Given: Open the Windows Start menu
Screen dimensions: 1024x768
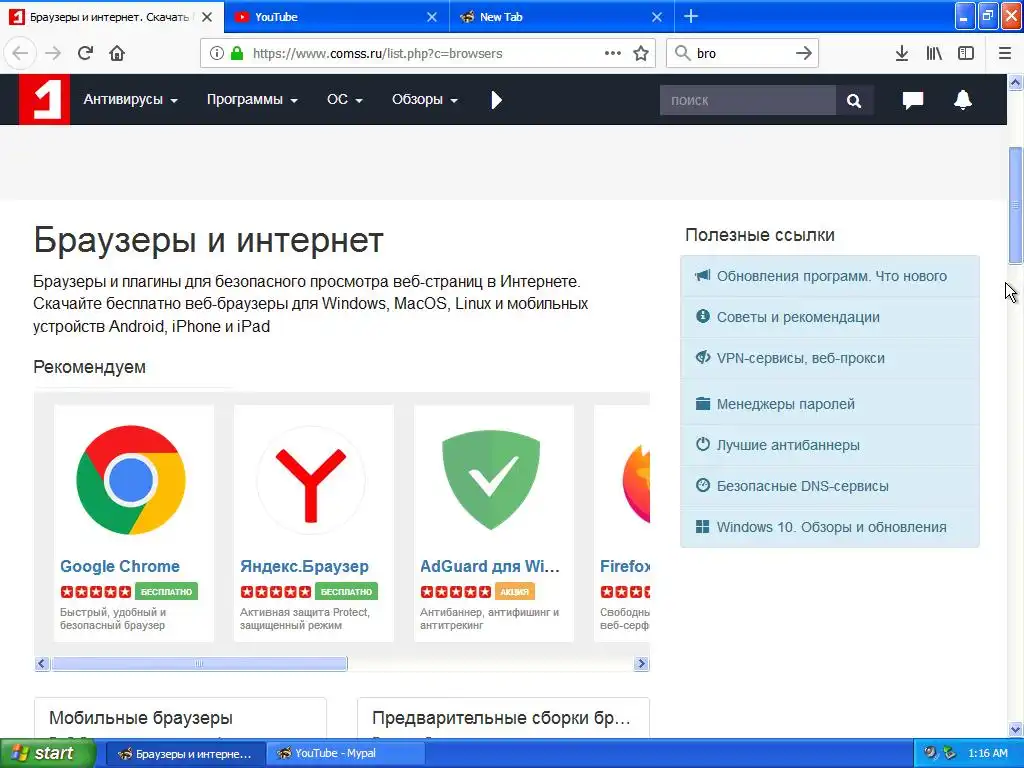Looking at the screenshot, I should [47, 753].
